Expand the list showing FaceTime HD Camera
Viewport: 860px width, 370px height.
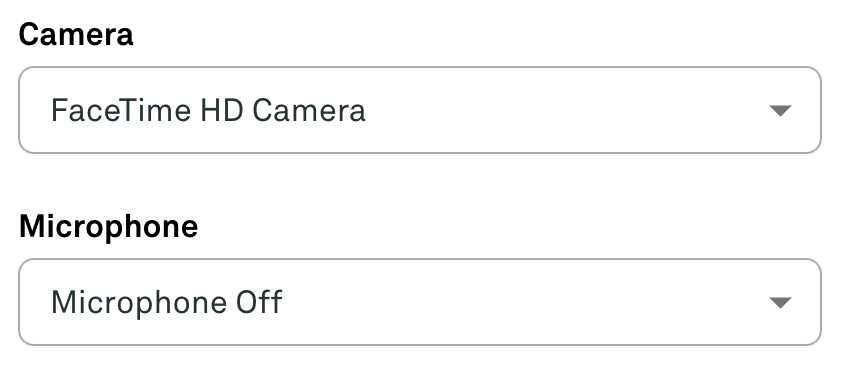(x=420, y=110)
